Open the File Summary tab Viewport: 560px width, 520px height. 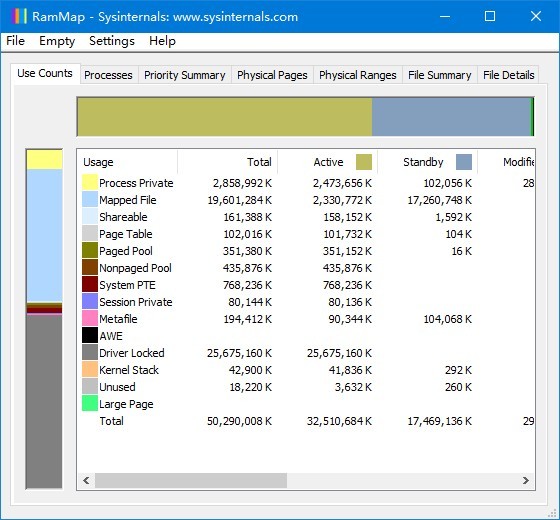pos(440,75)
